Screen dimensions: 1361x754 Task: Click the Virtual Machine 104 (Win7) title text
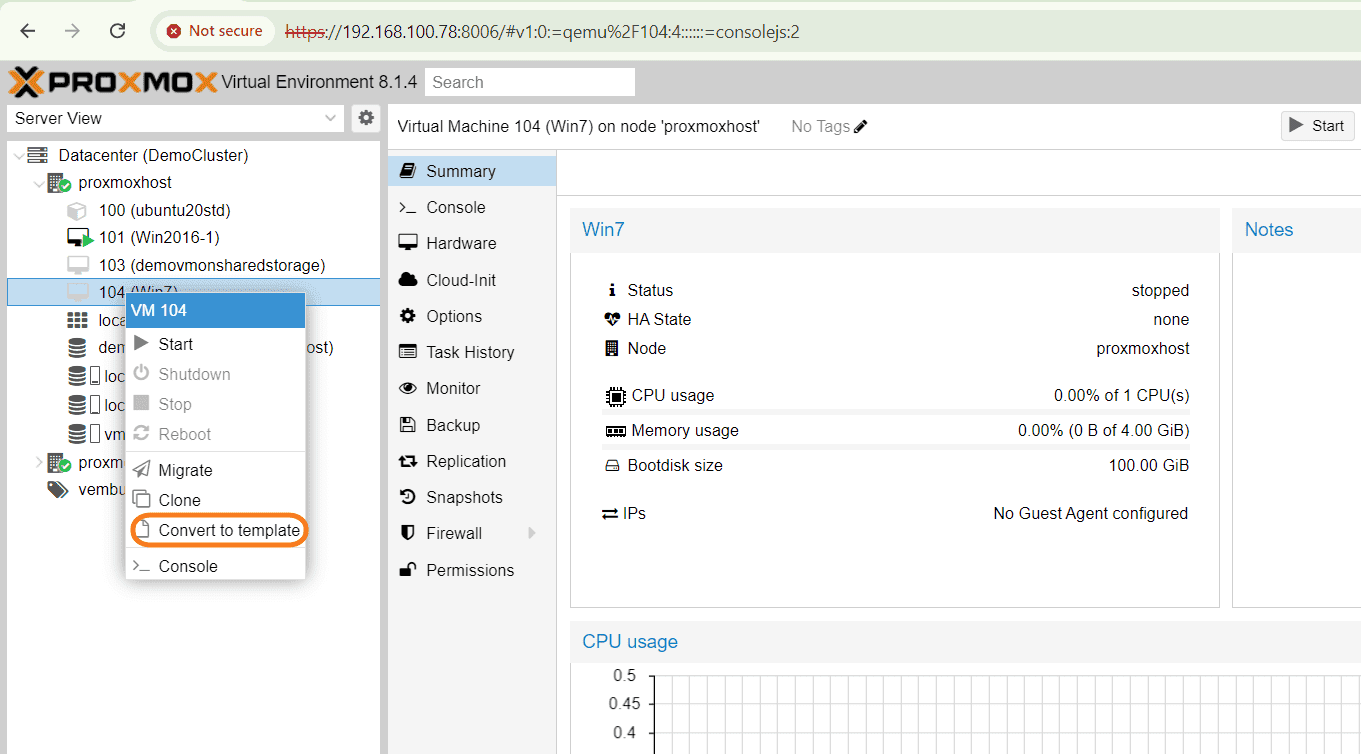click(x=579, y=126)
